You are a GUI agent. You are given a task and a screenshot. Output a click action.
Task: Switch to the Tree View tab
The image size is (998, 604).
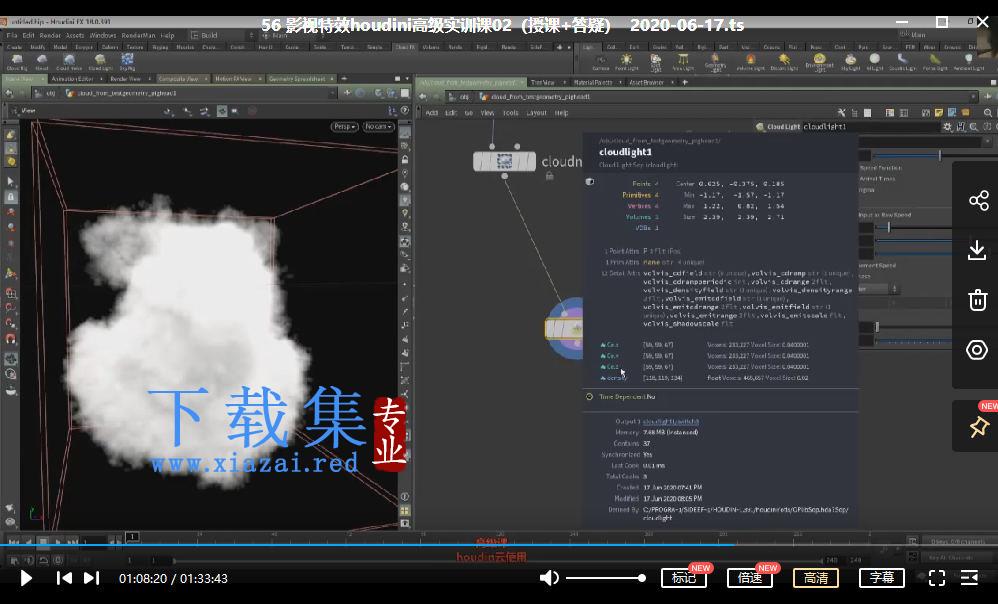point(542,83)
